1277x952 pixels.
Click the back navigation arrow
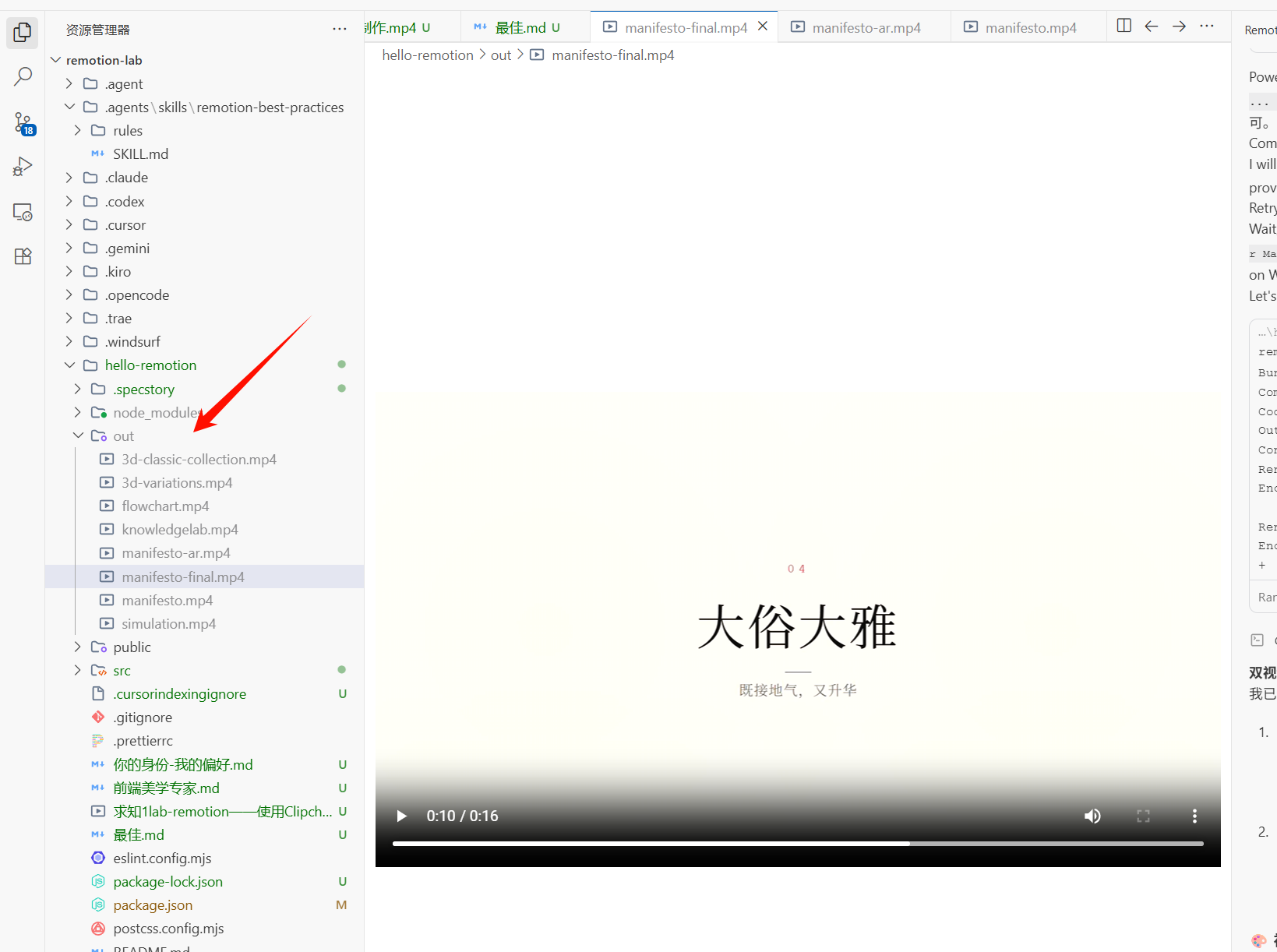pyautogui.click(x=1151, y=26)
